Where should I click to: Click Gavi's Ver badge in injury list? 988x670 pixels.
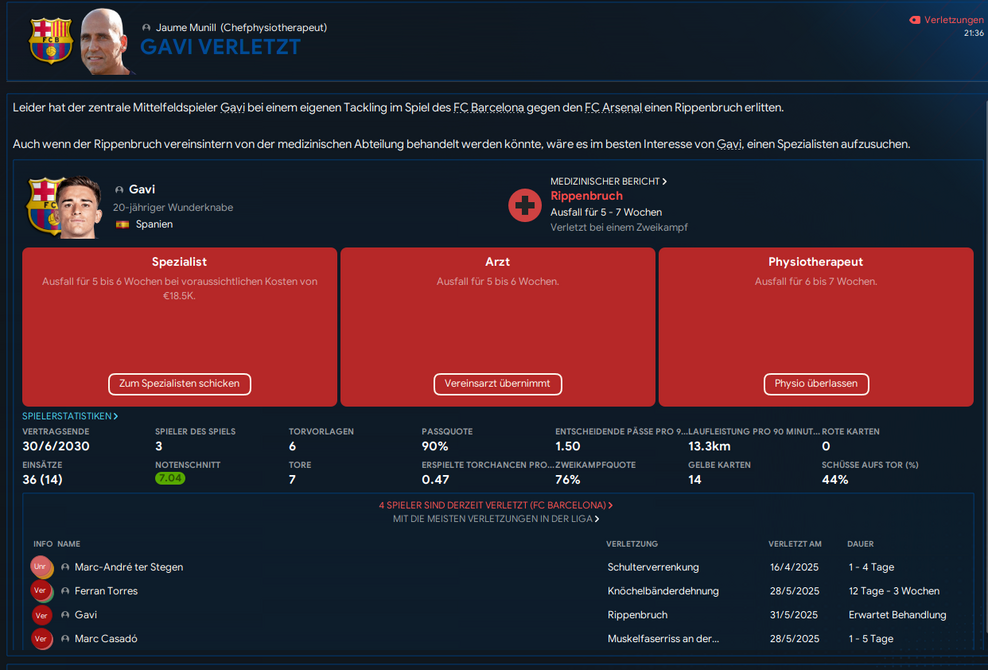pos(42,615)
